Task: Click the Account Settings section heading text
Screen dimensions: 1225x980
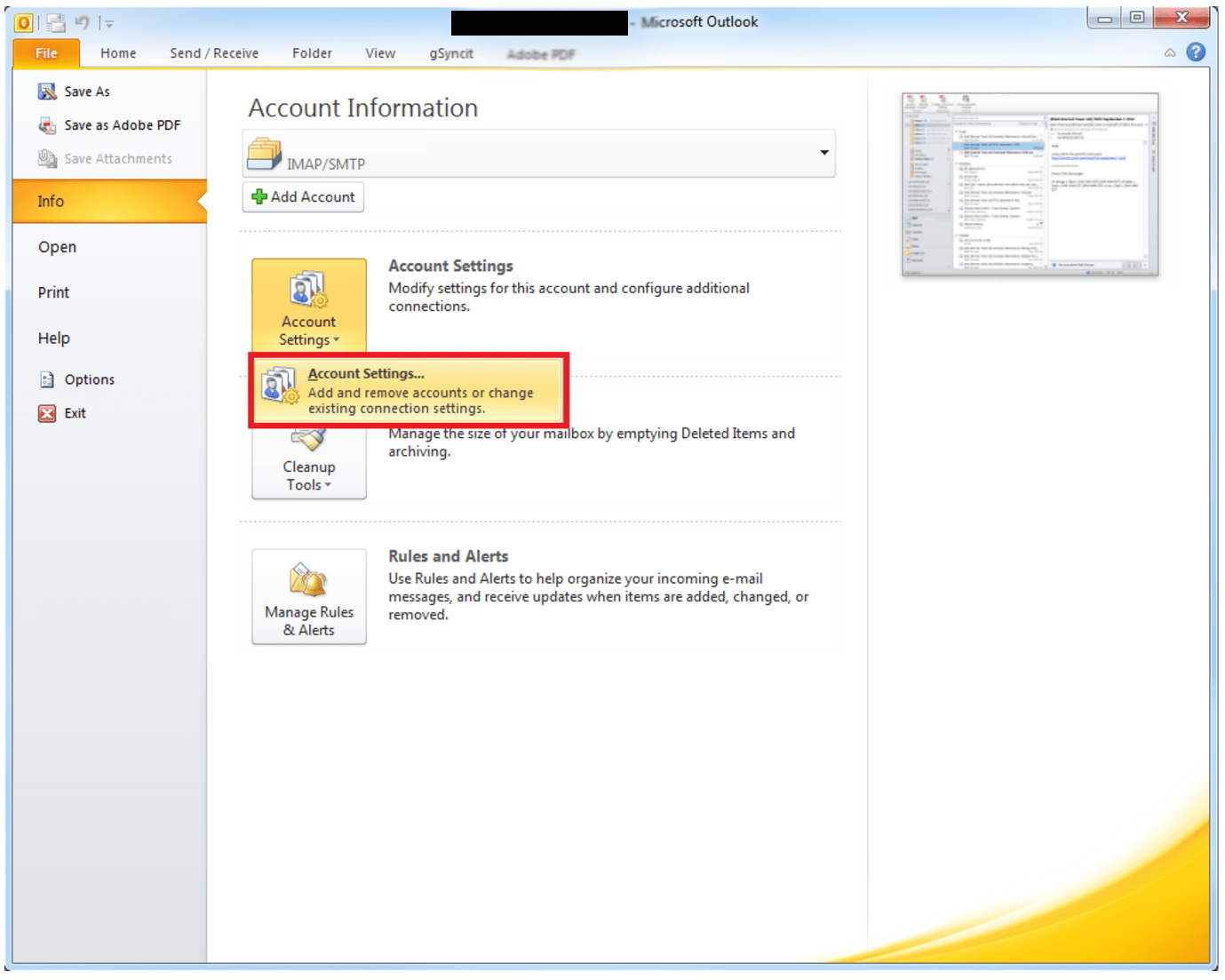Action: point(450,266)
